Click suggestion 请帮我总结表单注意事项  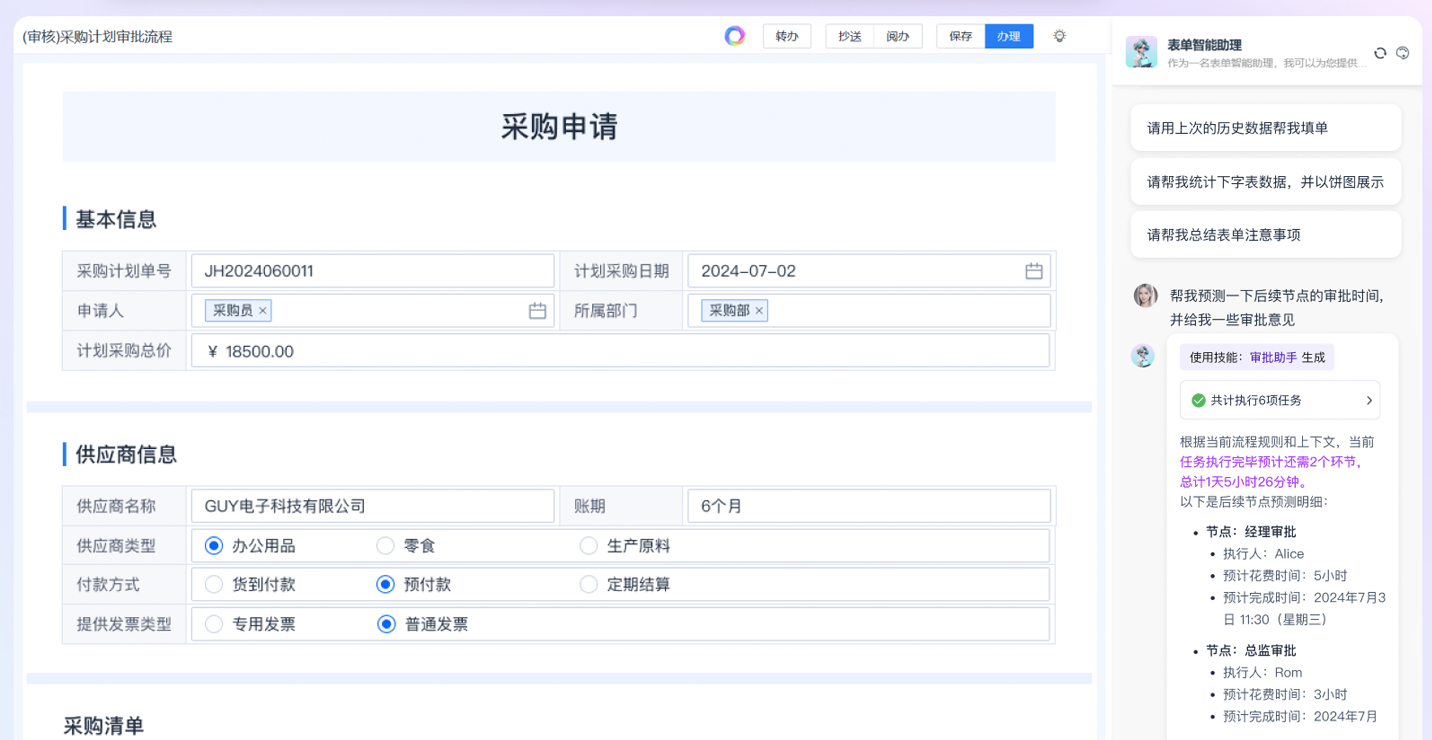coord(1265,235)
